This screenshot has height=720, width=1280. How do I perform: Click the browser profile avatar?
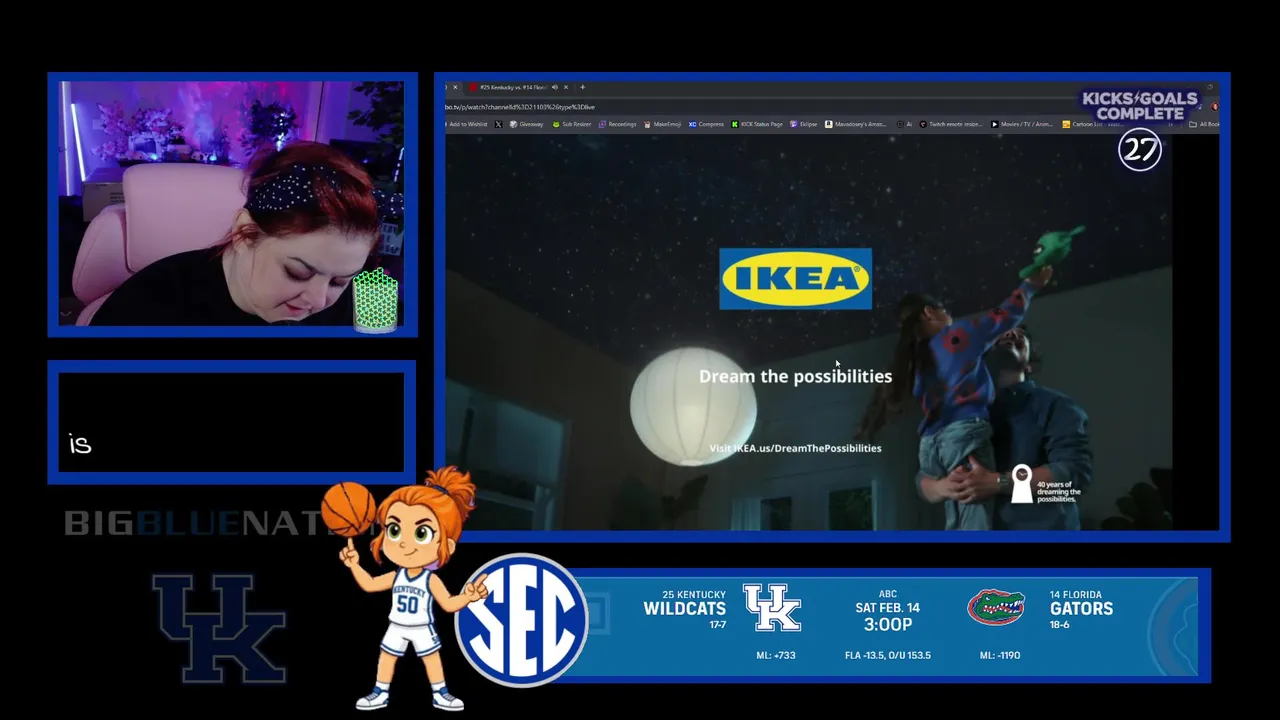(1214, 107)
